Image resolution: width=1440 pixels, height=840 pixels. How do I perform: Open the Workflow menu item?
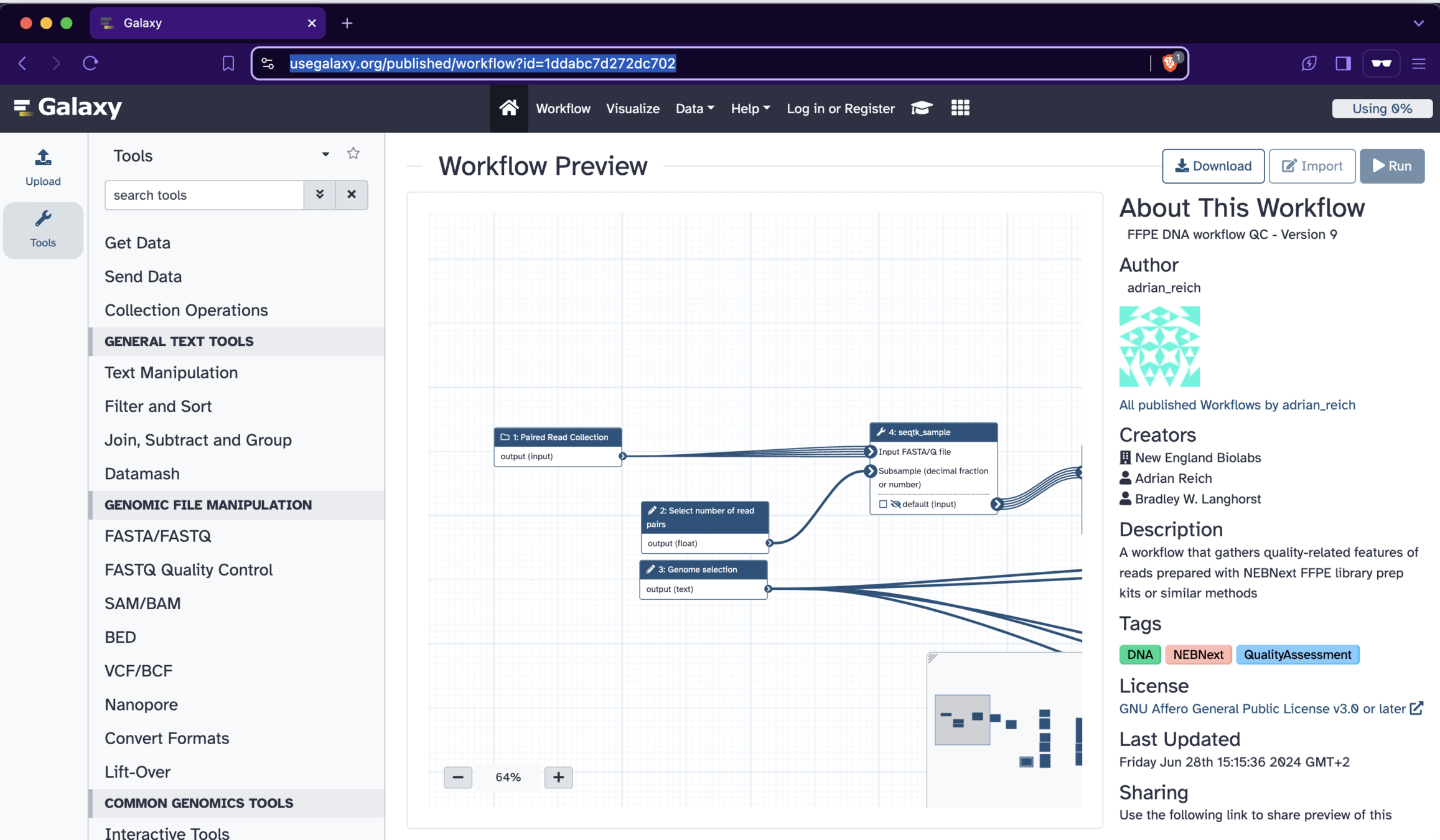pyautogui.click(x=563, y=108)
